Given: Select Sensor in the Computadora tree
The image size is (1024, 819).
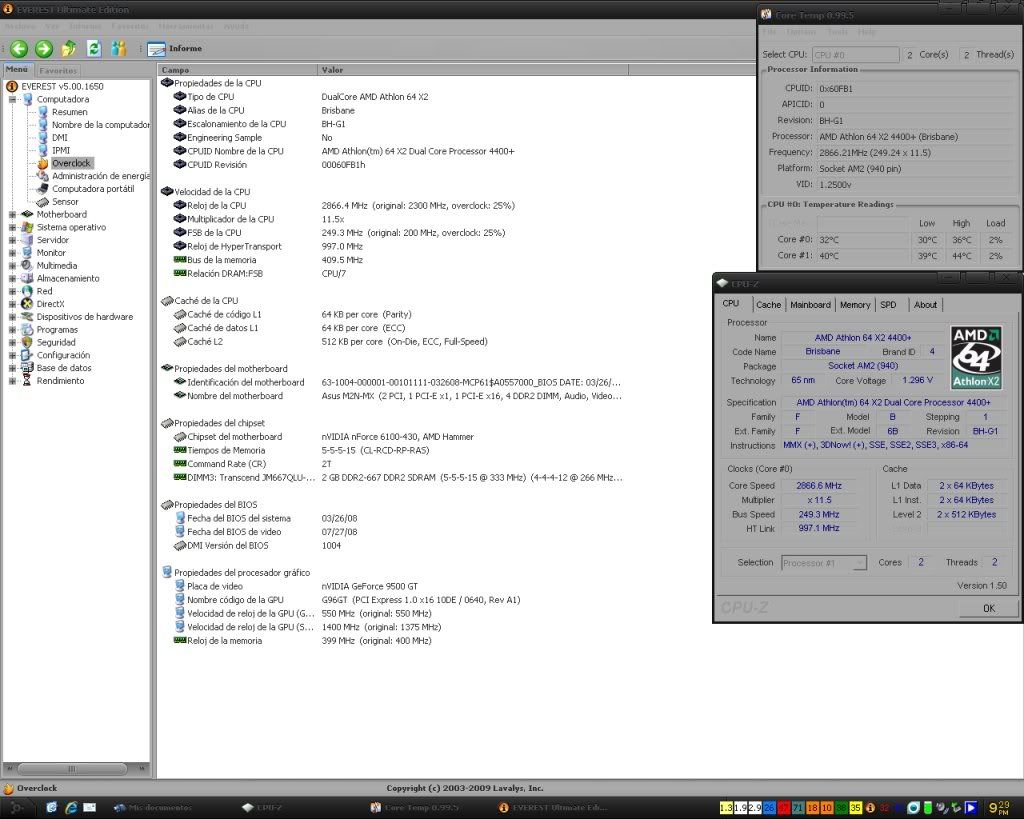Looking at the screenshot, I should [x=65, y=201].
